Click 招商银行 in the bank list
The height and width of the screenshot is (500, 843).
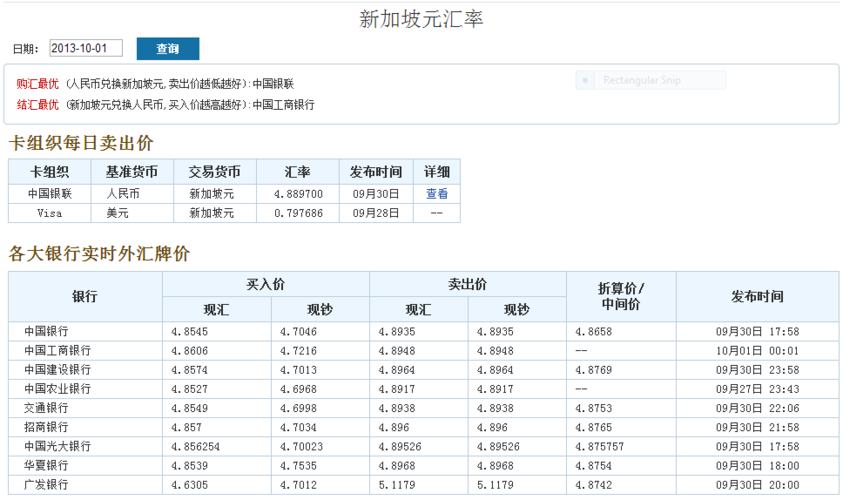pyautogui.click(x=47, y=427)
